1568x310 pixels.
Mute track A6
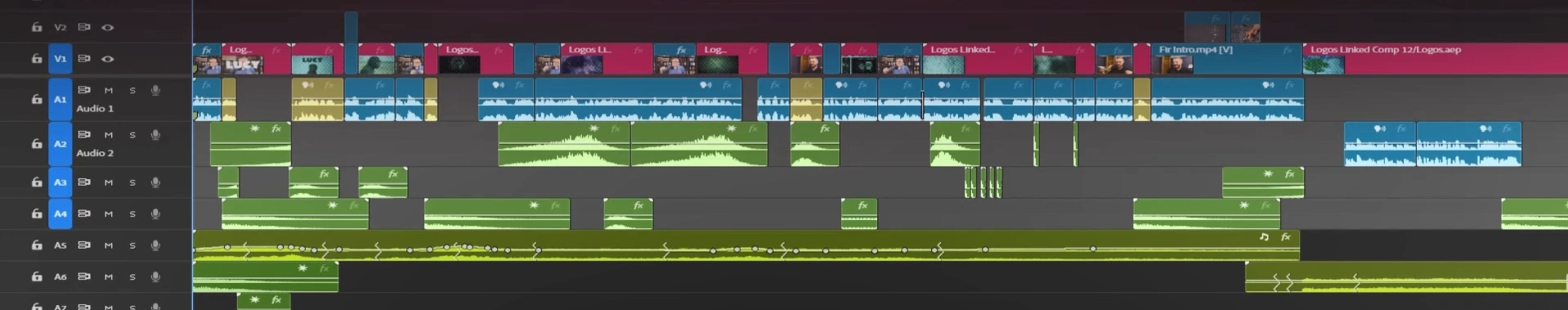[108, 277]
